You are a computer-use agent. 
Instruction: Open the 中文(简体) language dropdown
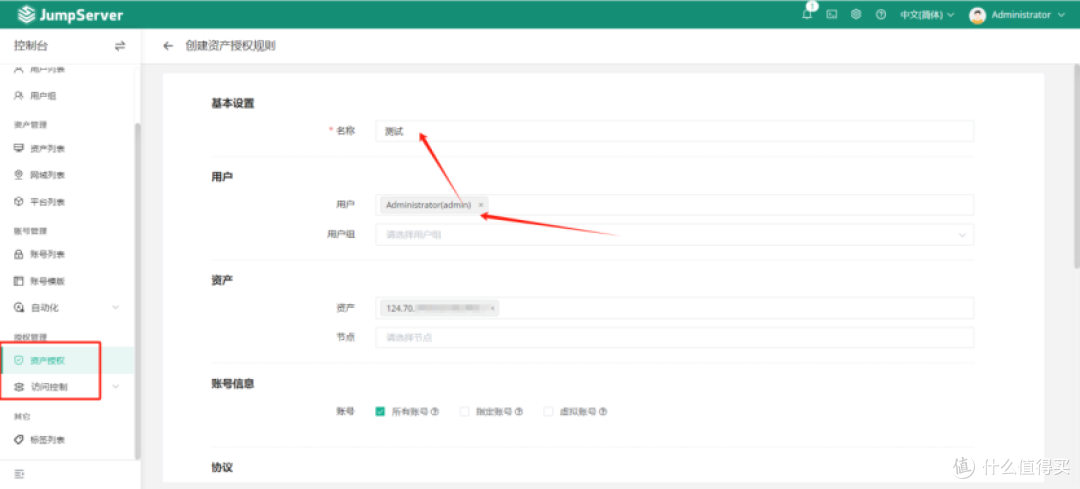click(927, 14)
